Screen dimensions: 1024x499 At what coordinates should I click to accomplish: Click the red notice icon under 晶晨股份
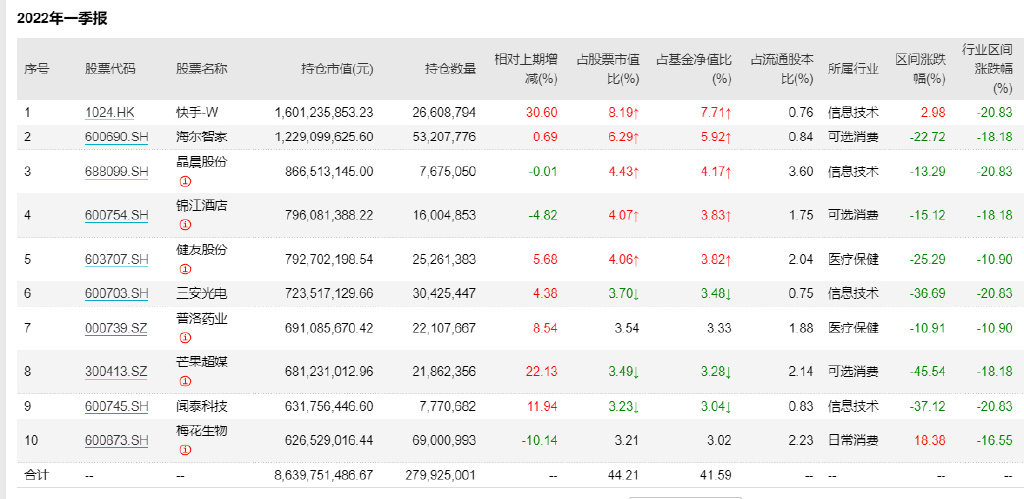[184, 181]
